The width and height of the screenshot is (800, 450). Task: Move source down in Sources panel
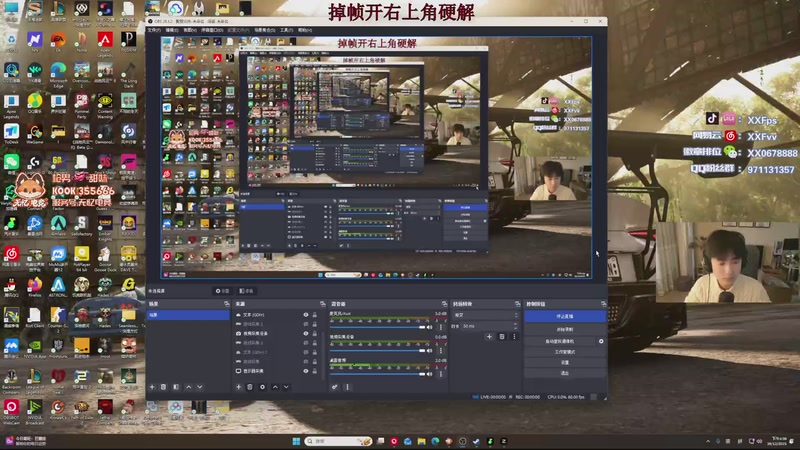286,387
